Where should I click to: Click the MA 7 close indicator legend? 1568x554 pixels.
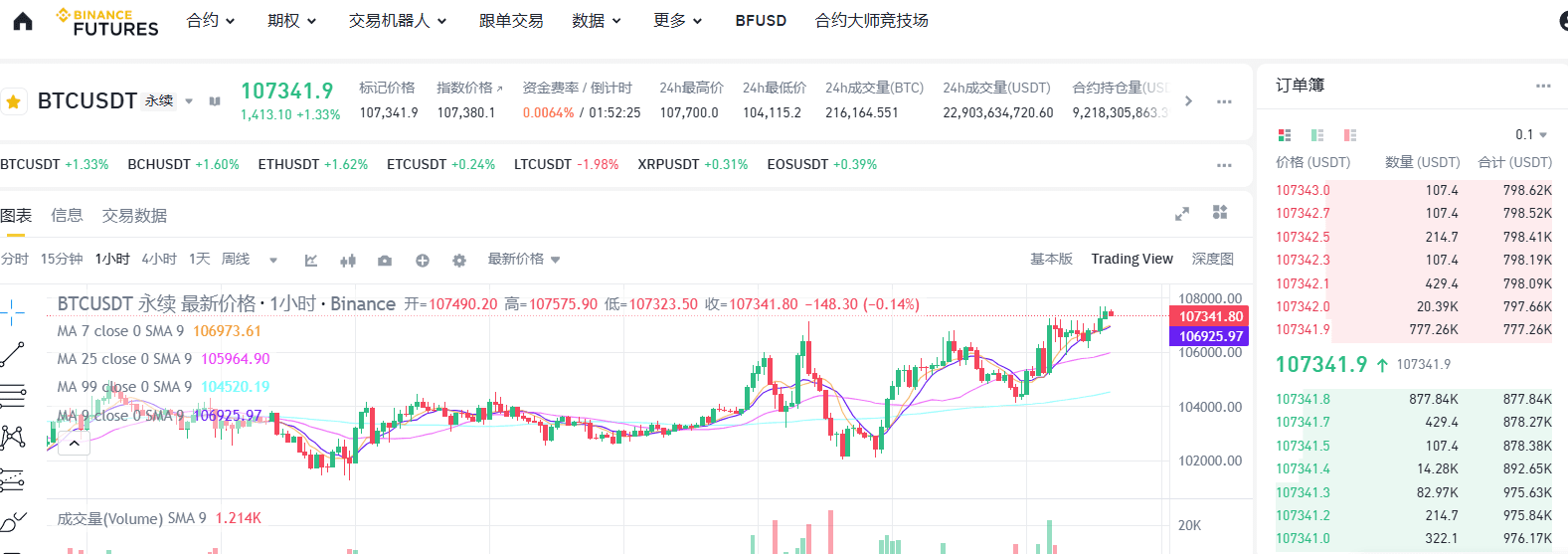(x=159, y=331)
